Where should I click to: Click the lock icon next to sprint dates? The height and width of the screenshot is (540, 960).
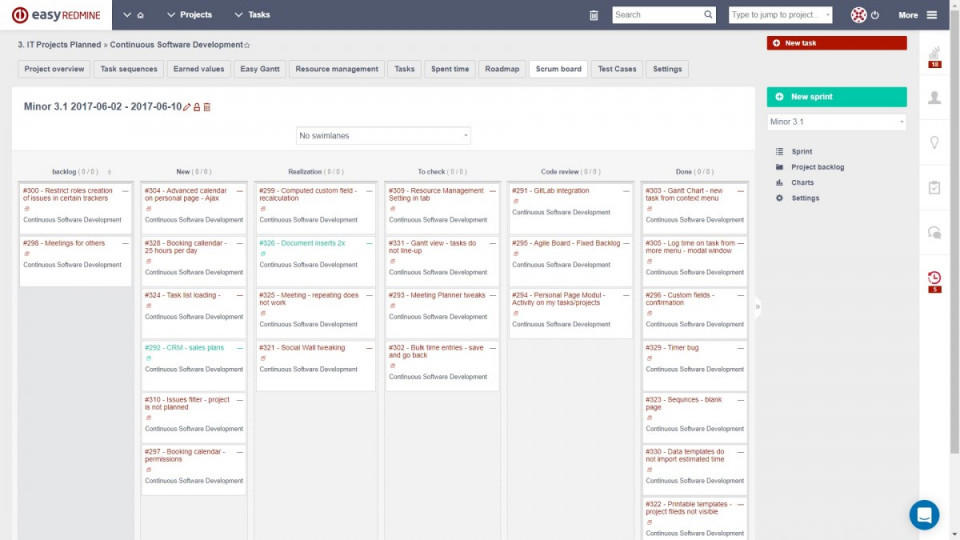coord(197,107)
